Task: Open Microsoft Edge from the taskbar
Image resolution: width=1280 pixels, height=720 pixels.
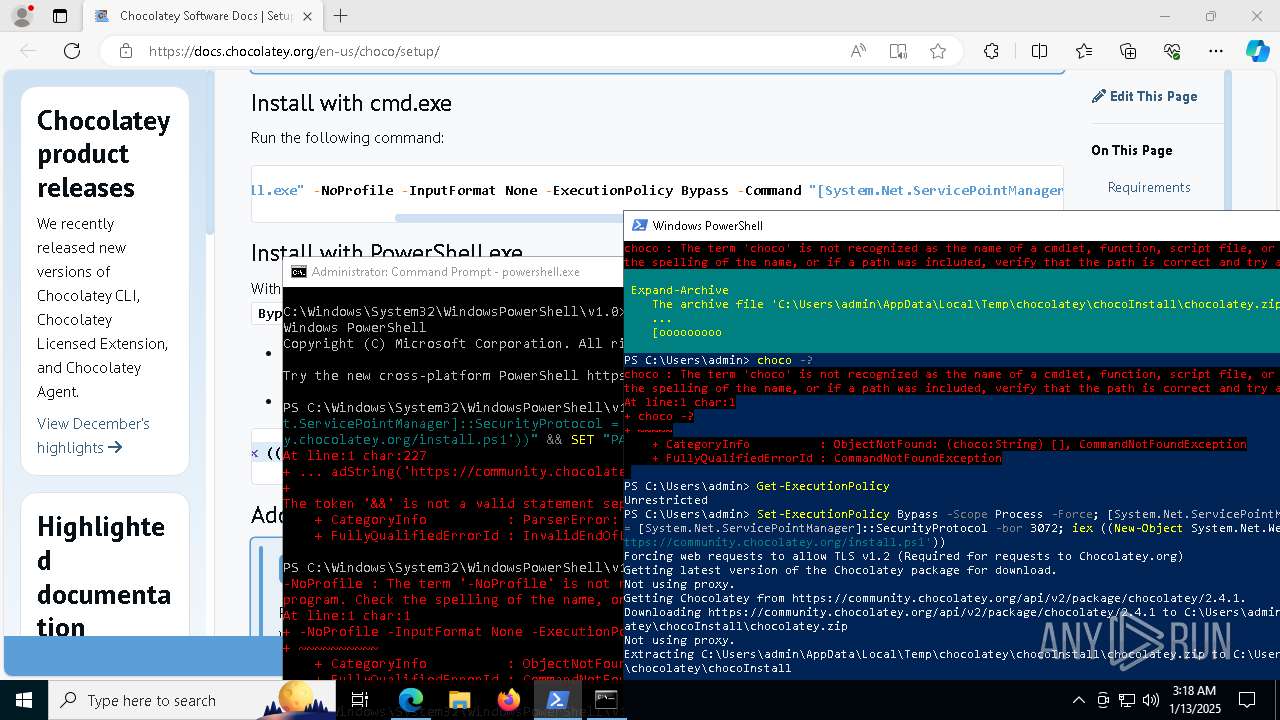Action: pos(411,700)
